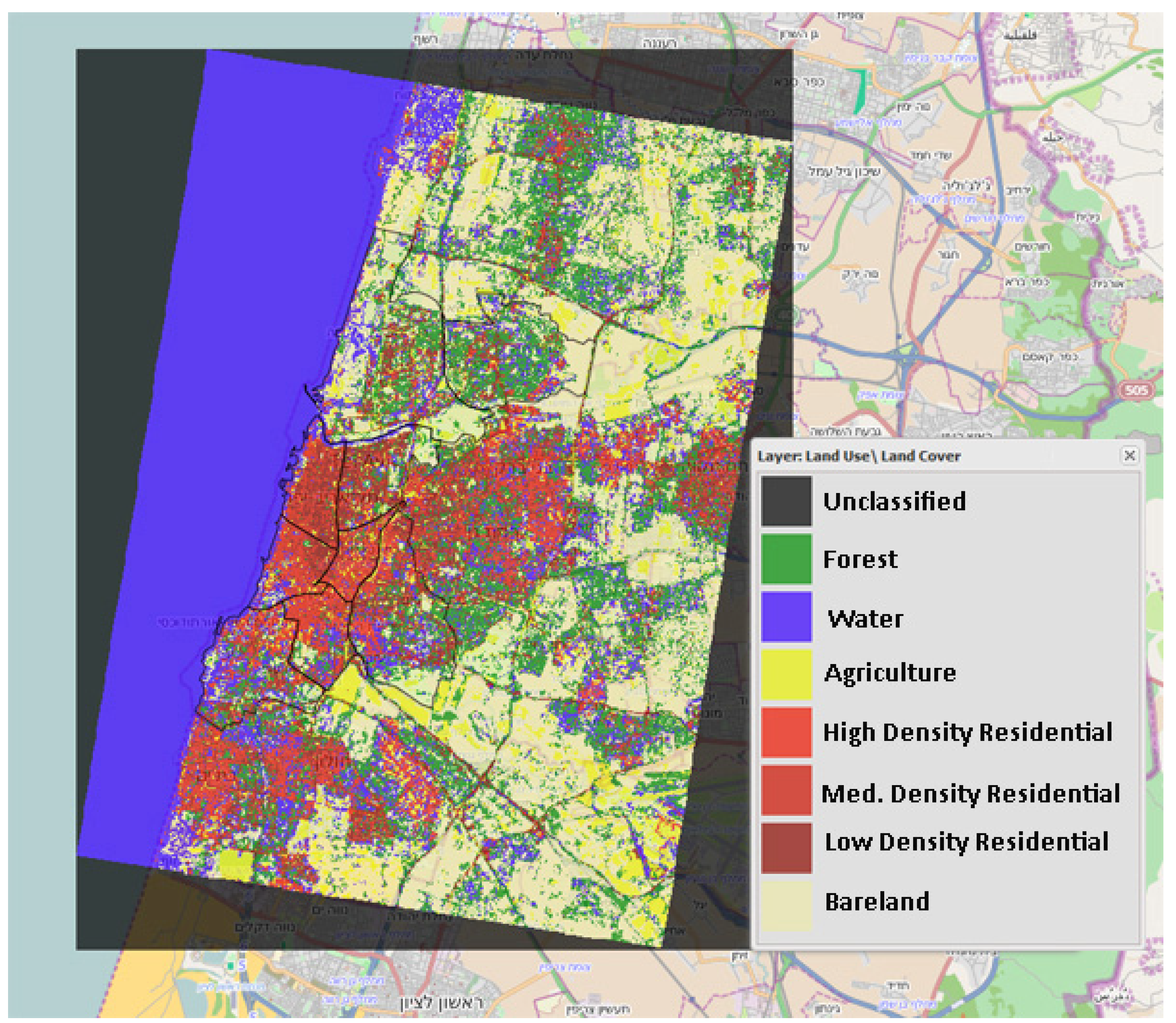Click the "Unclassified" legend label
1176x1023 pixels.
895,501
